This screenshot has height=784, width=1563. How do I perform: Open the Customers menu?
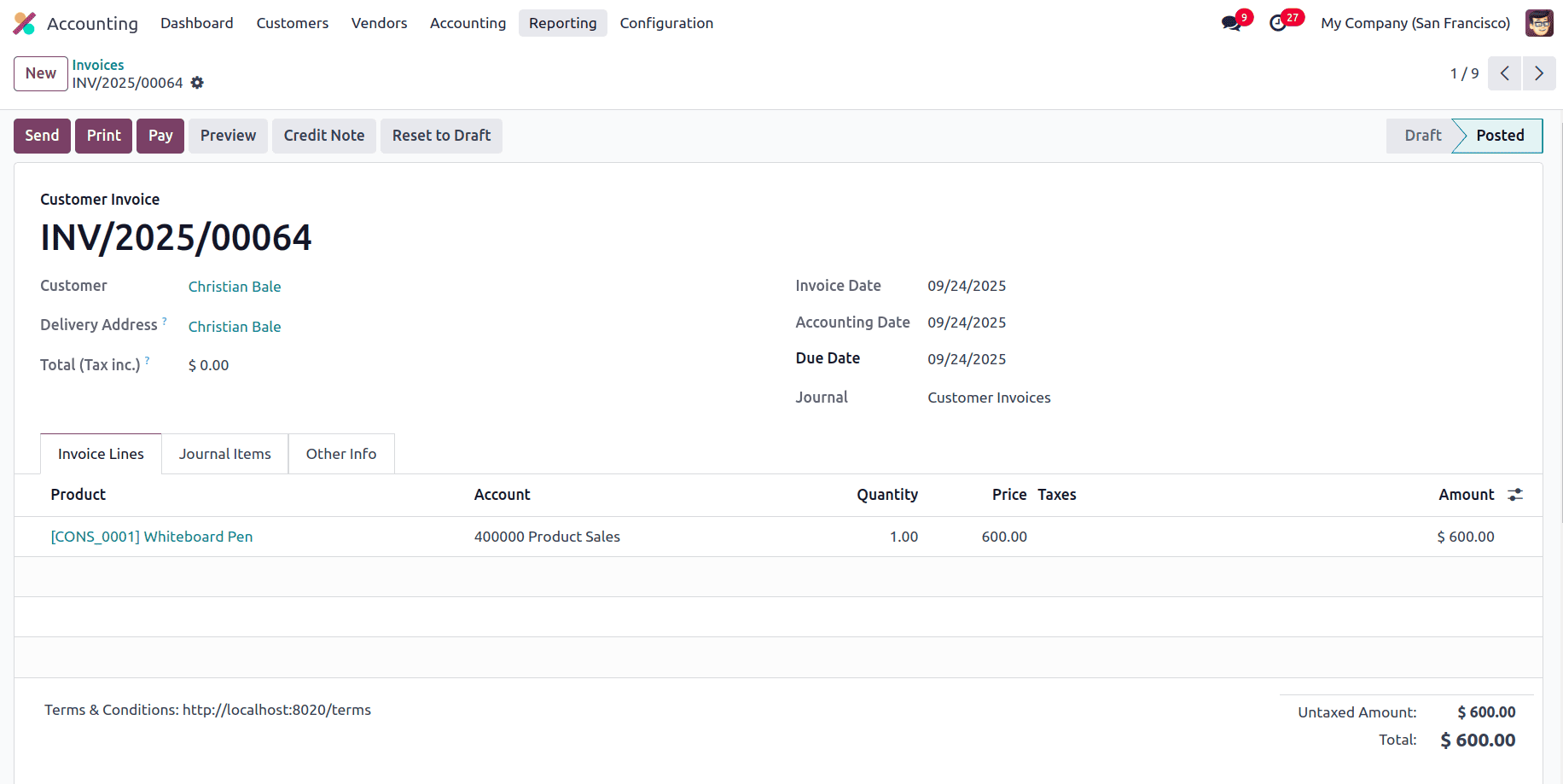293,23
